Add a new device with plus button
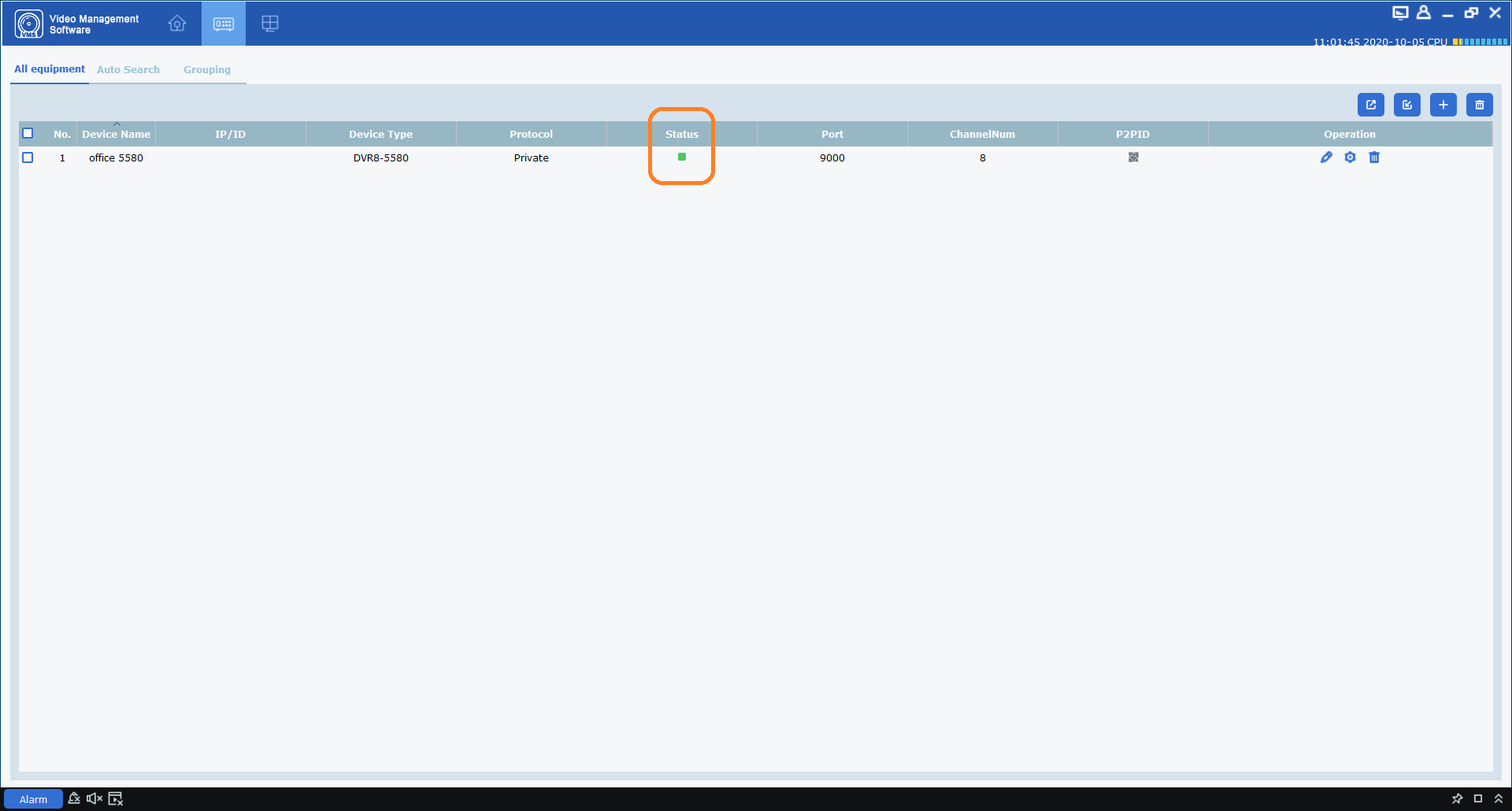Viewport: 1512px width, 811px height. [x=1443, y=105]
